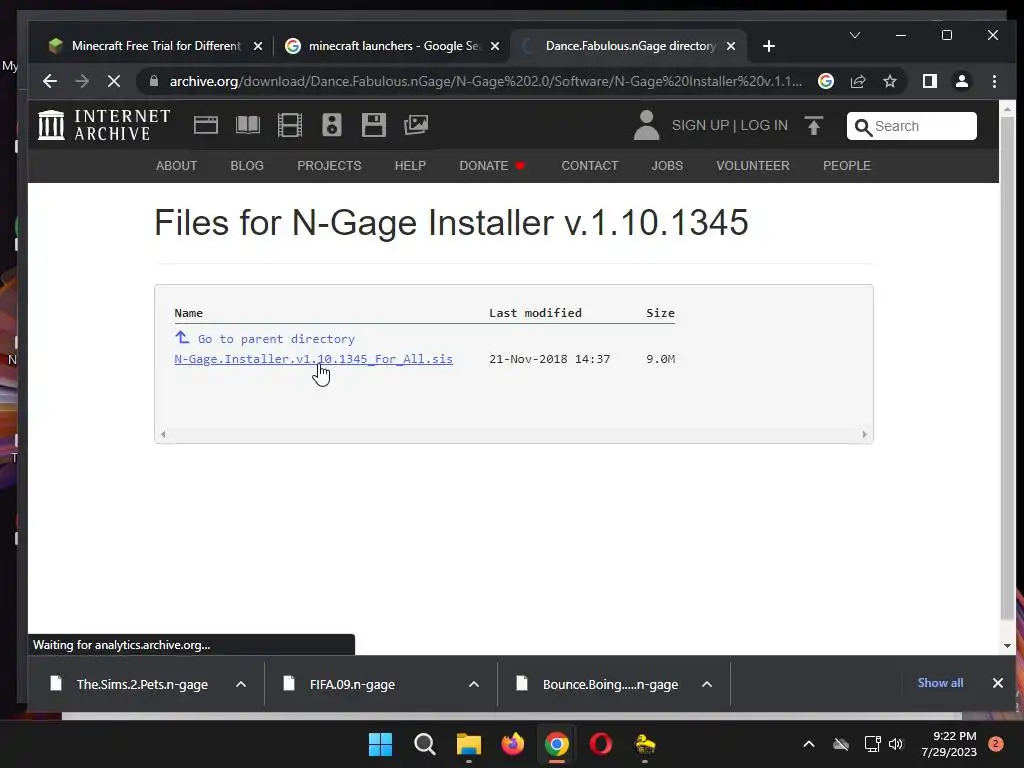Open Internet Archive home logo
This screenshot has height=768, width=1024.
104,125
